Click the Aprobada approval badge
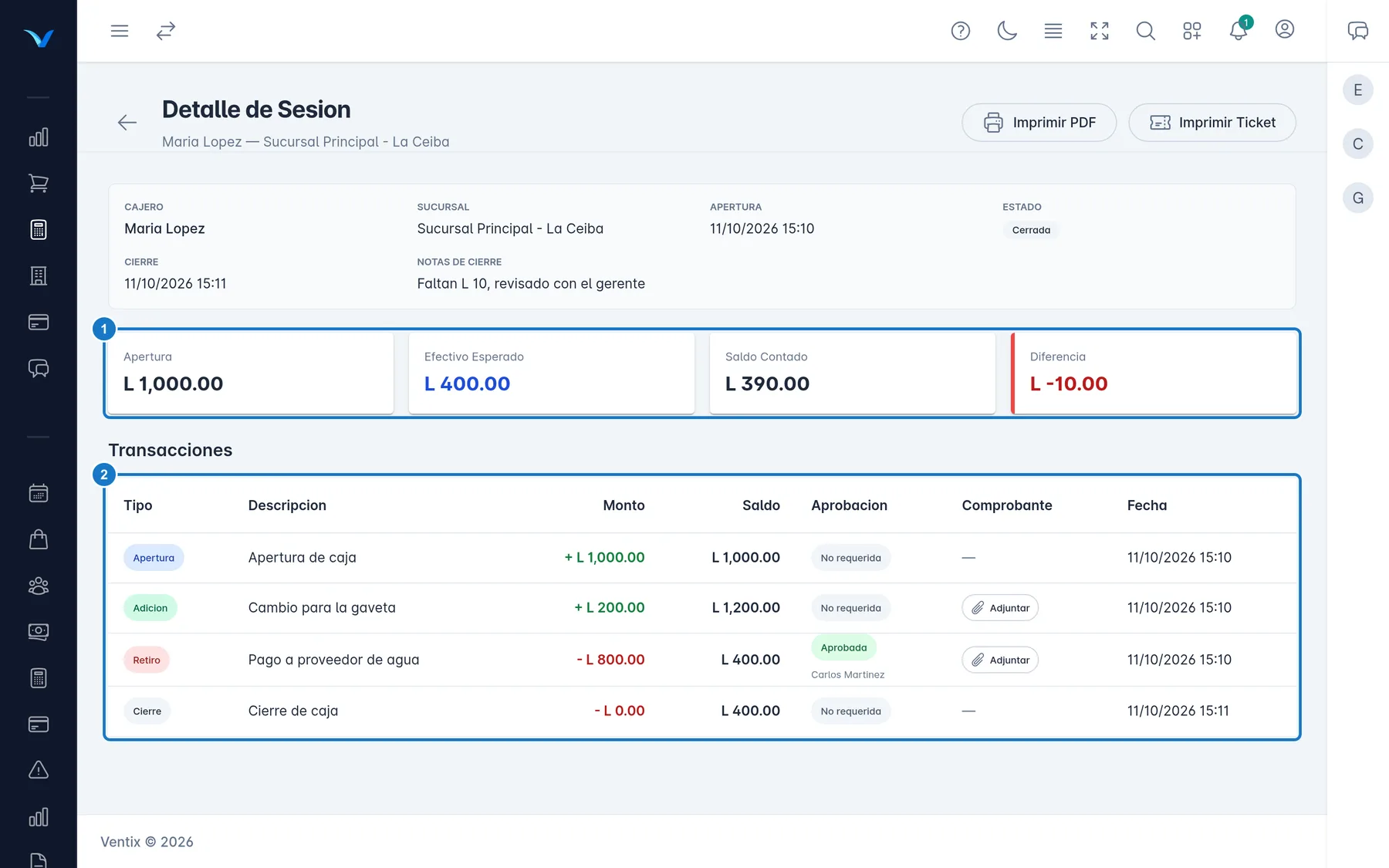Viewport: 1389px width, 868px height. click(843, 648)
